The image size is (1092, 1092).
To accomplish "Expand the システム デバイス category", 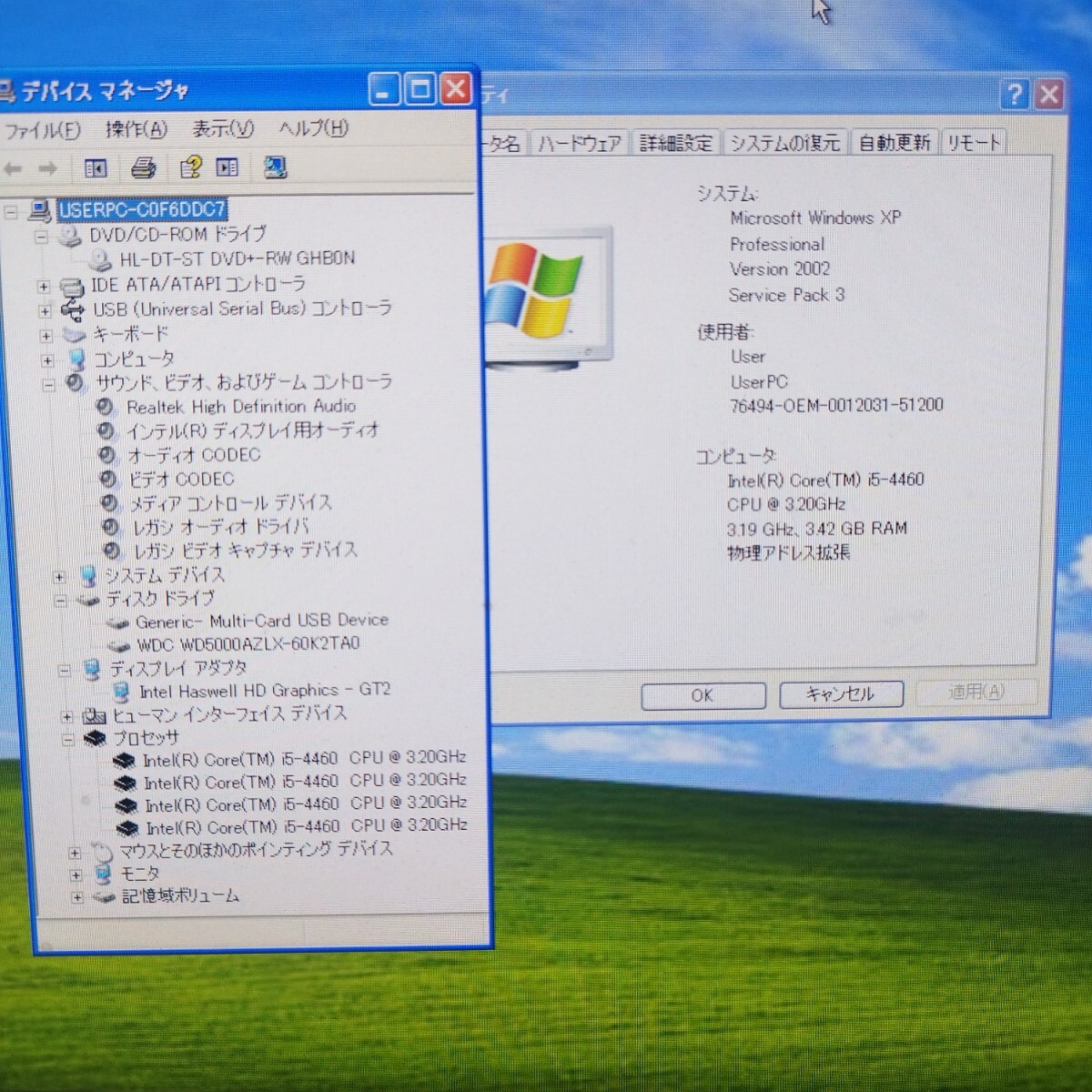I will pyautogui.click(x=59, y=577).
